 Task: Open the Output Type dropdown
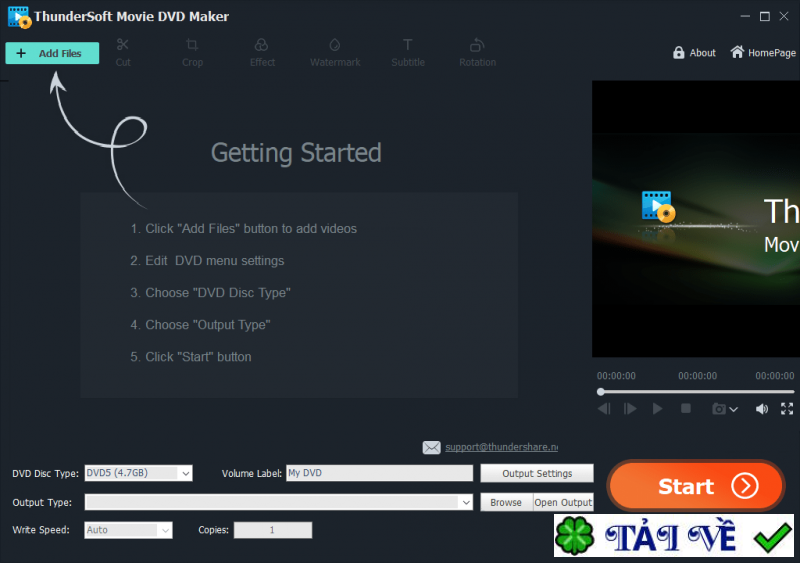[279, 502]
